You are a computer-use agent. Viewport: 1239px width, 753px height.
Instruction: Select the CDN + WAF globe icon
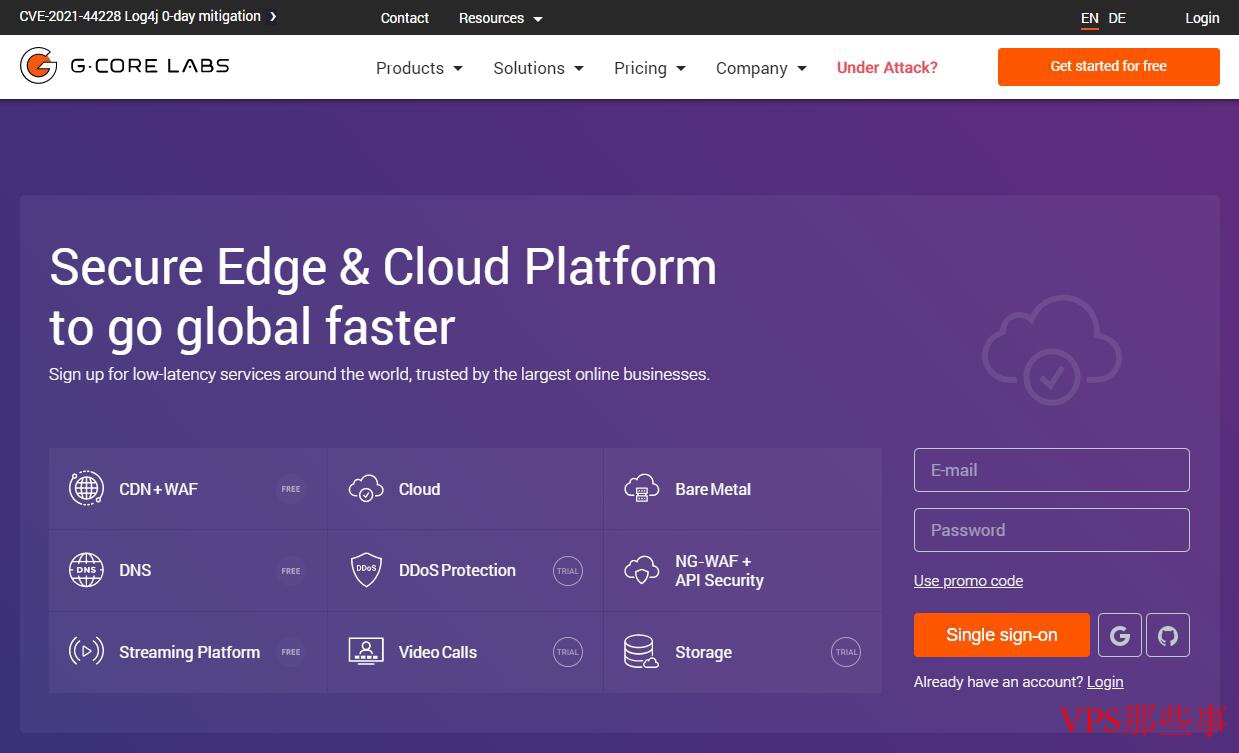pos(86,488)
